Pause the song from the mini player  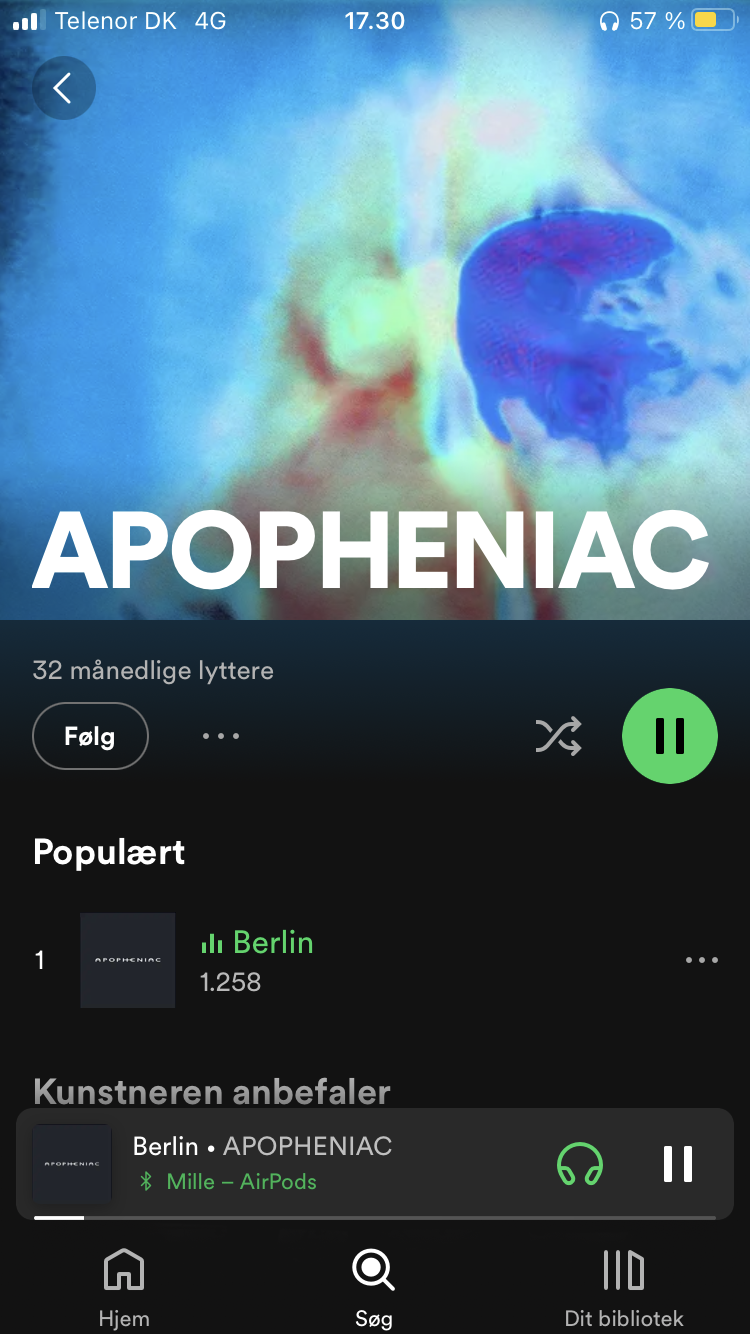[x=678, y=1164]
